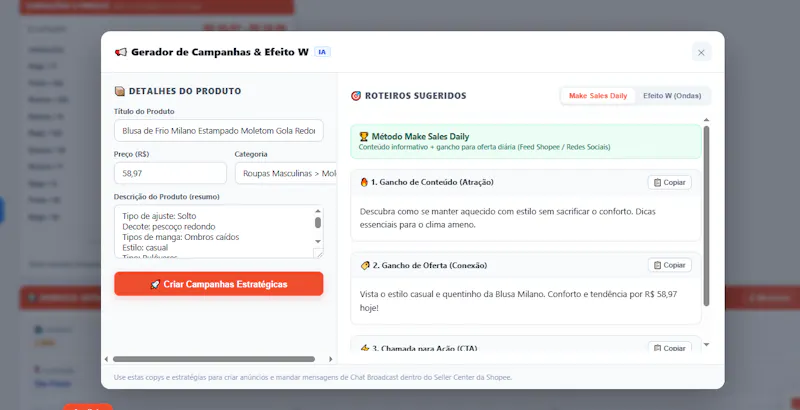
Task: Switch to the Efeito W (Ondas) tab
Action: pyautogui.click(x=672, y=95)
